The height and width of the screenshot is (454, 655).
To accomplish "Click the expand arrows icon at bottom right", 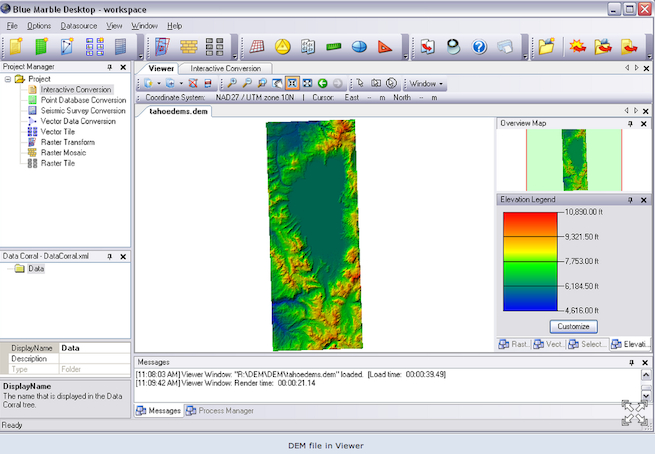I will [634, 412].
